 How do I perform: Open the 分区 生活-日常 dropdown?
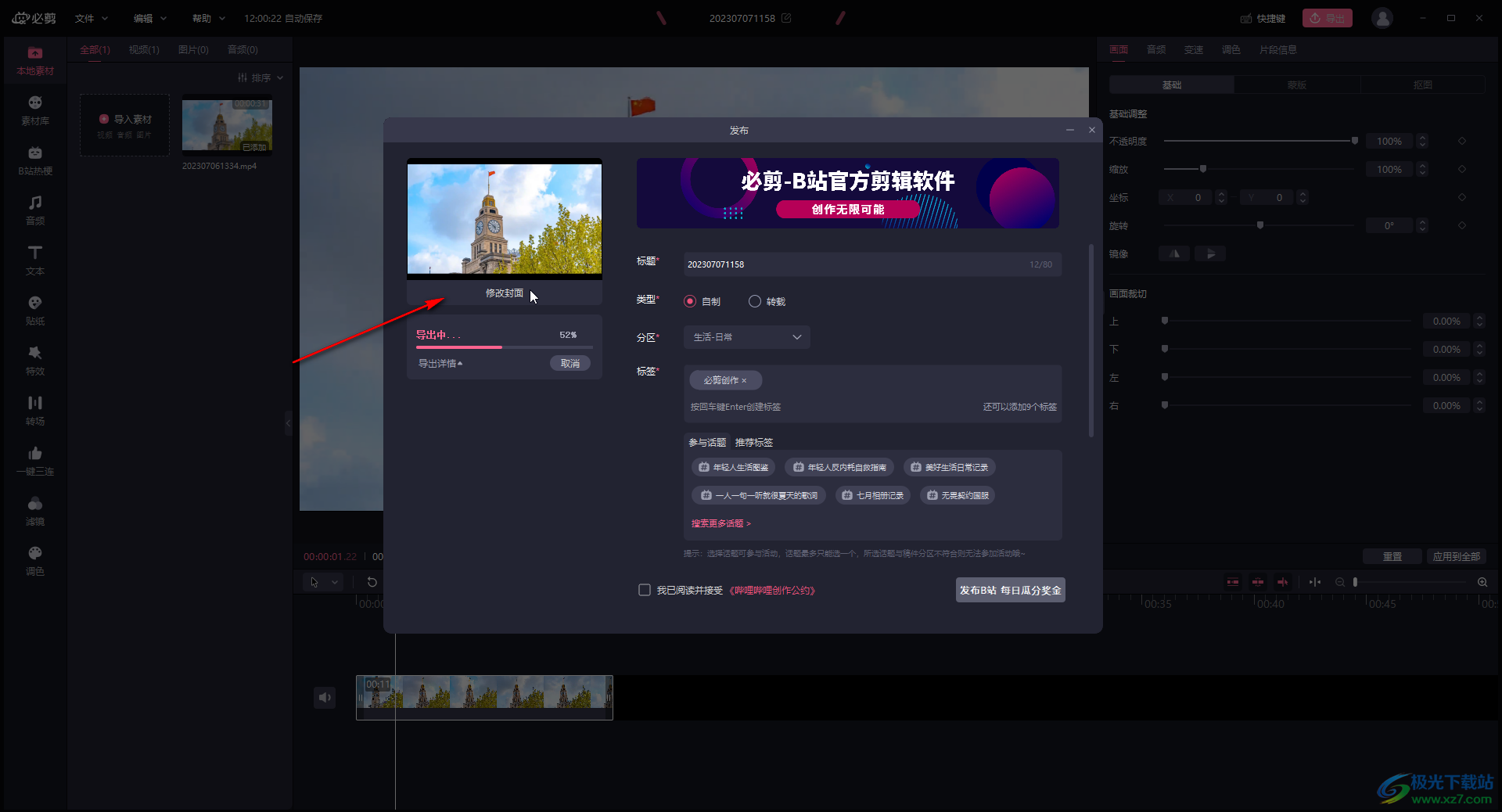coord(747,337)
